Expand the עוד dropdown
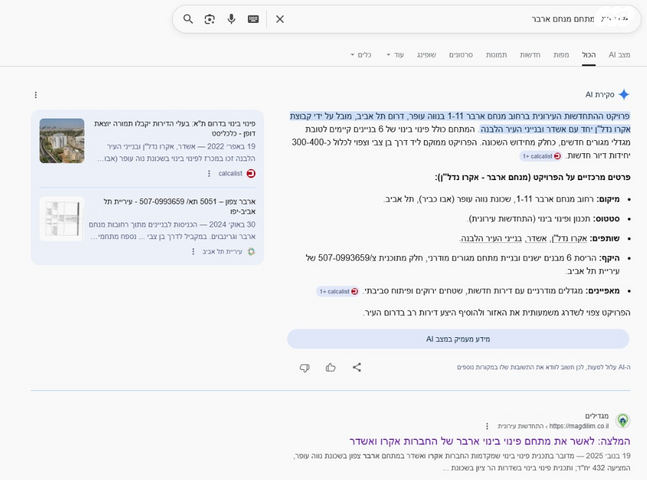647x480 pixels. (x=395, y=54)
